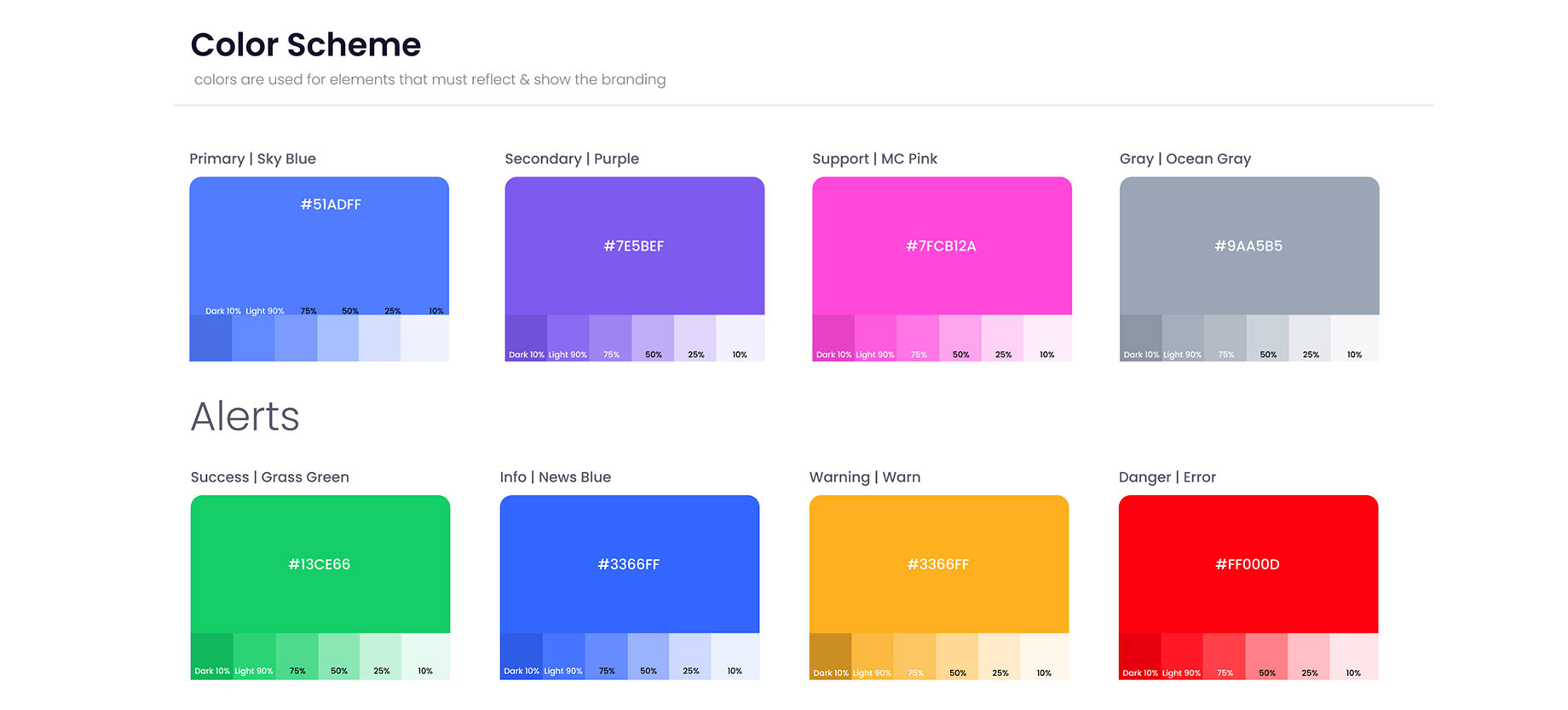Click the 50% tint of Danger red
This screenshot has width=1568, height=710.
(x=1266, y=656)
